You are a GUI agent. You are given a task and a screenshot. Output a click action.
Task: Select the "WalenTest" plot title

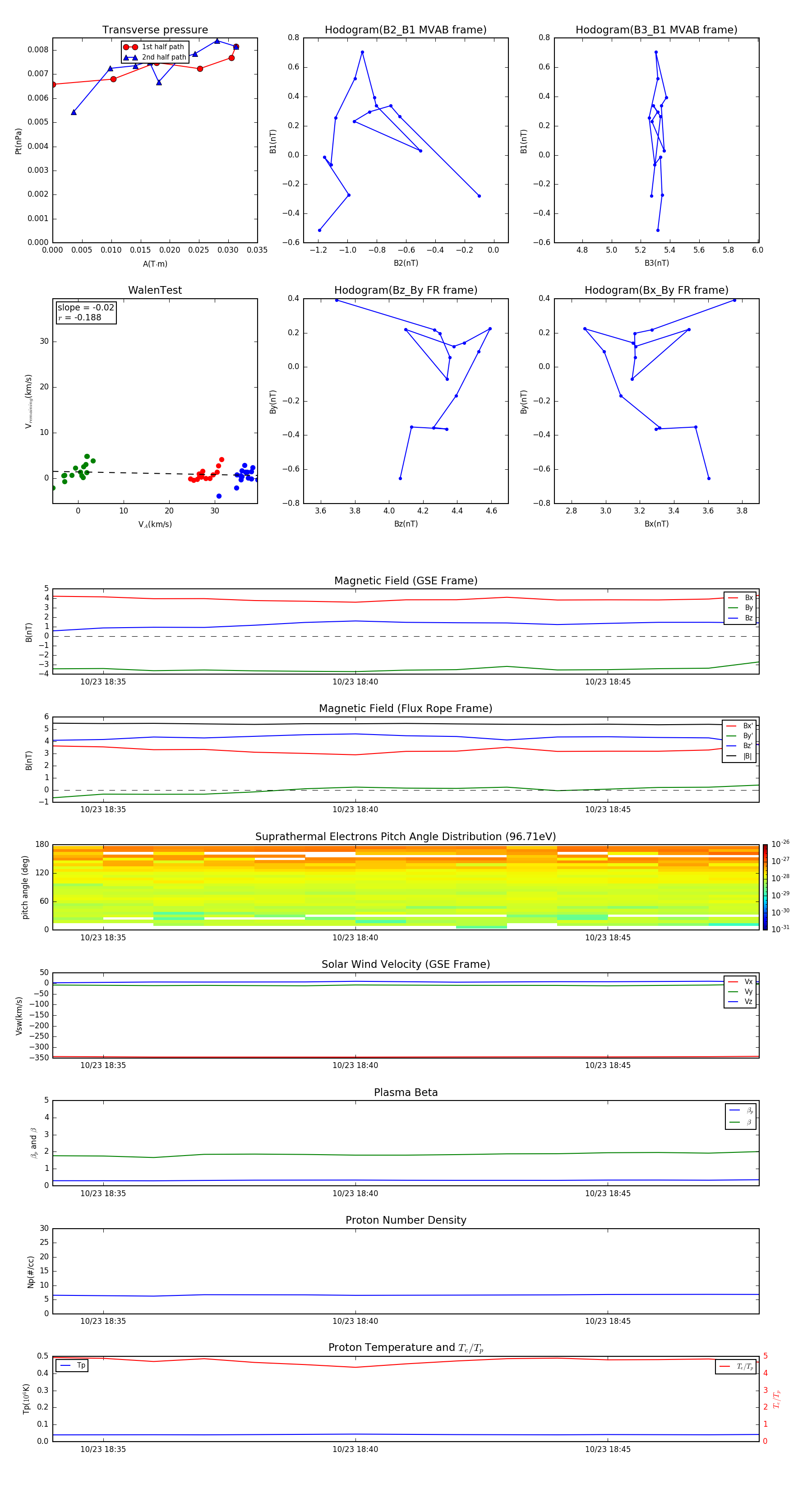(x=155, y=290)
